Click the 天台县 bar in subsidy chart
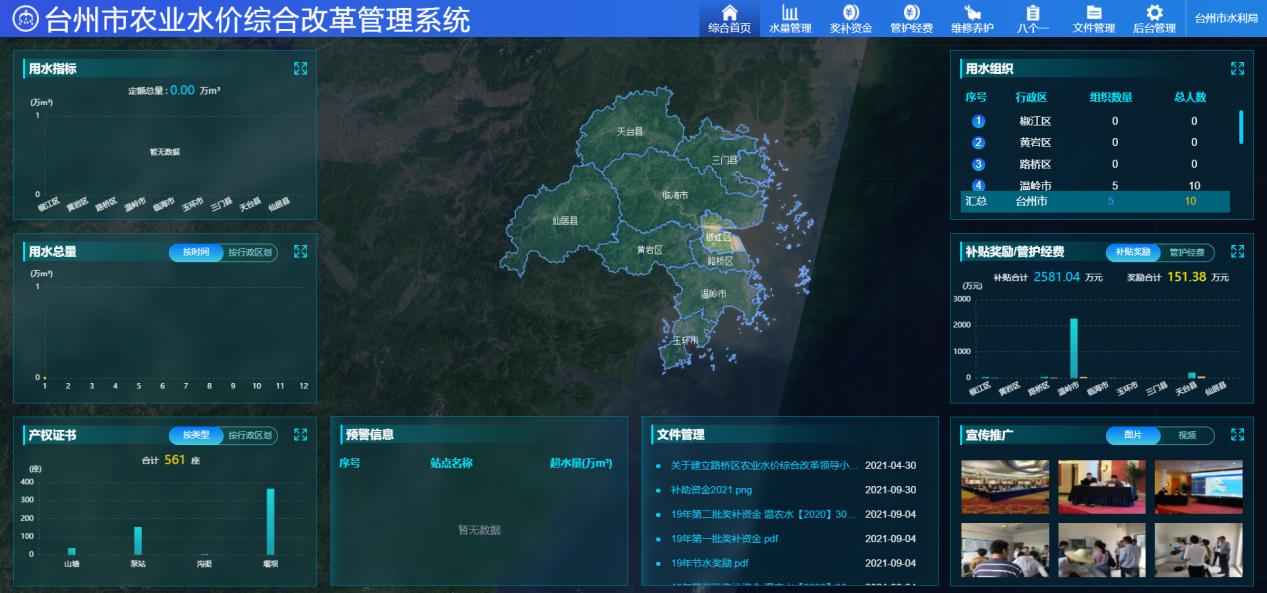Viewport: 1267px width, 593px height. tap(1191, 375)
